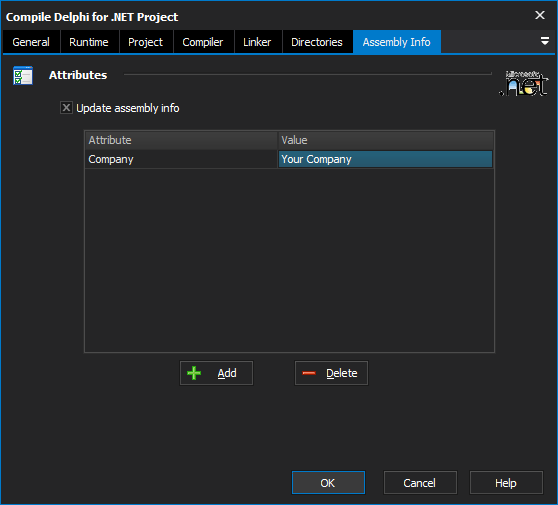This screenshot has height=505, width=558.
Task: Edit the Your Company value field
Action: tap(385, 159)
